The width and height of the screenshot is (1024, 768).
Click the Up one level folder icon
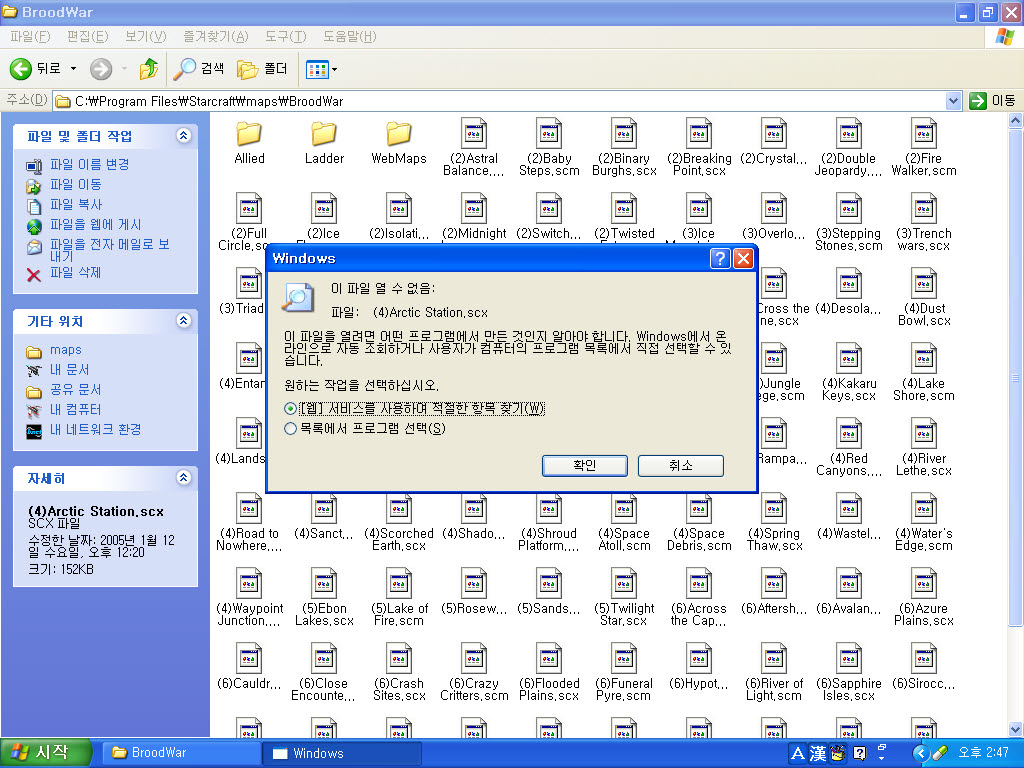point(149,69)
